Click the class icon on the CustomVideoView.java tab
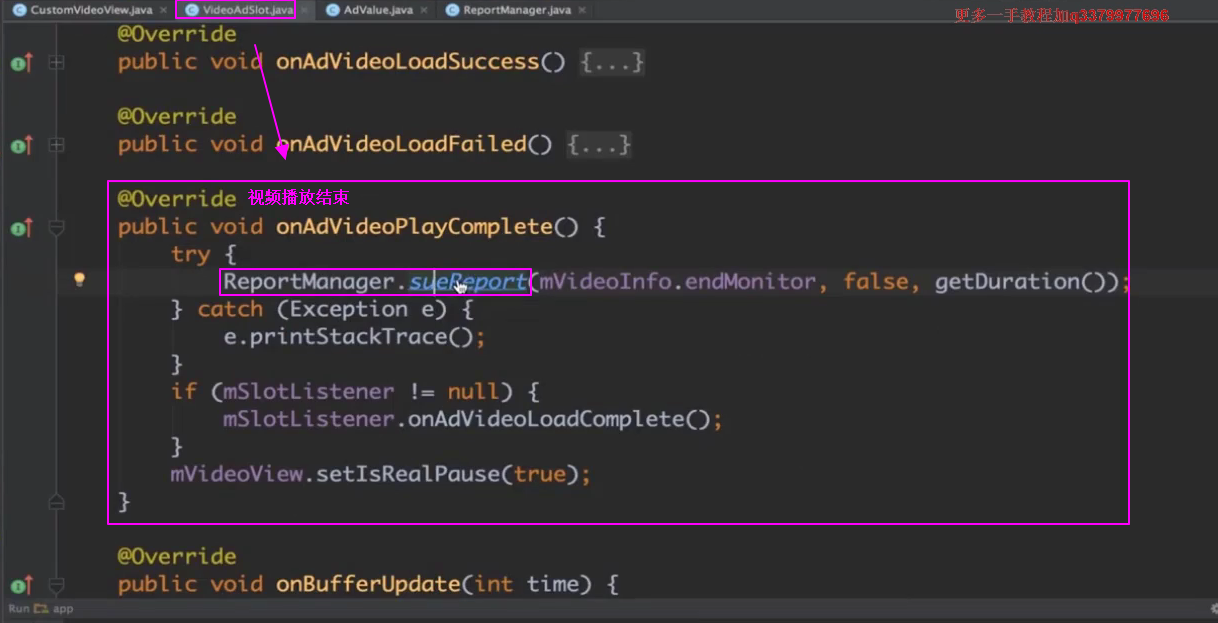 [20, 10]
